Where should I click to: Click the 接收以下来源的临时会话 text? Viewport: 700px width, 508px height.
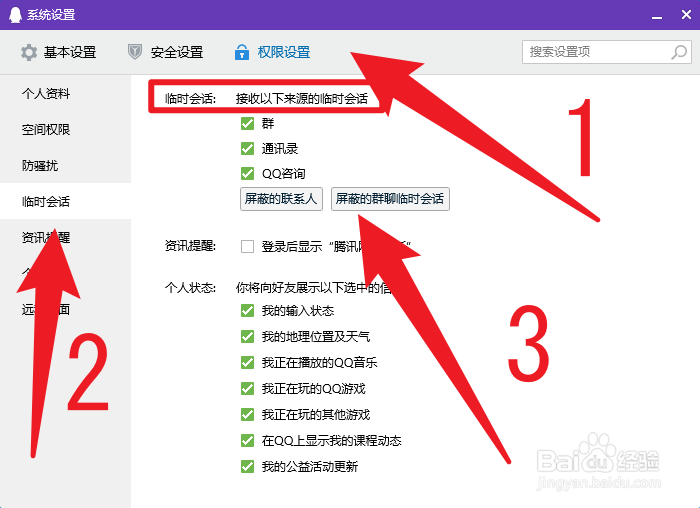click(302, 98)
